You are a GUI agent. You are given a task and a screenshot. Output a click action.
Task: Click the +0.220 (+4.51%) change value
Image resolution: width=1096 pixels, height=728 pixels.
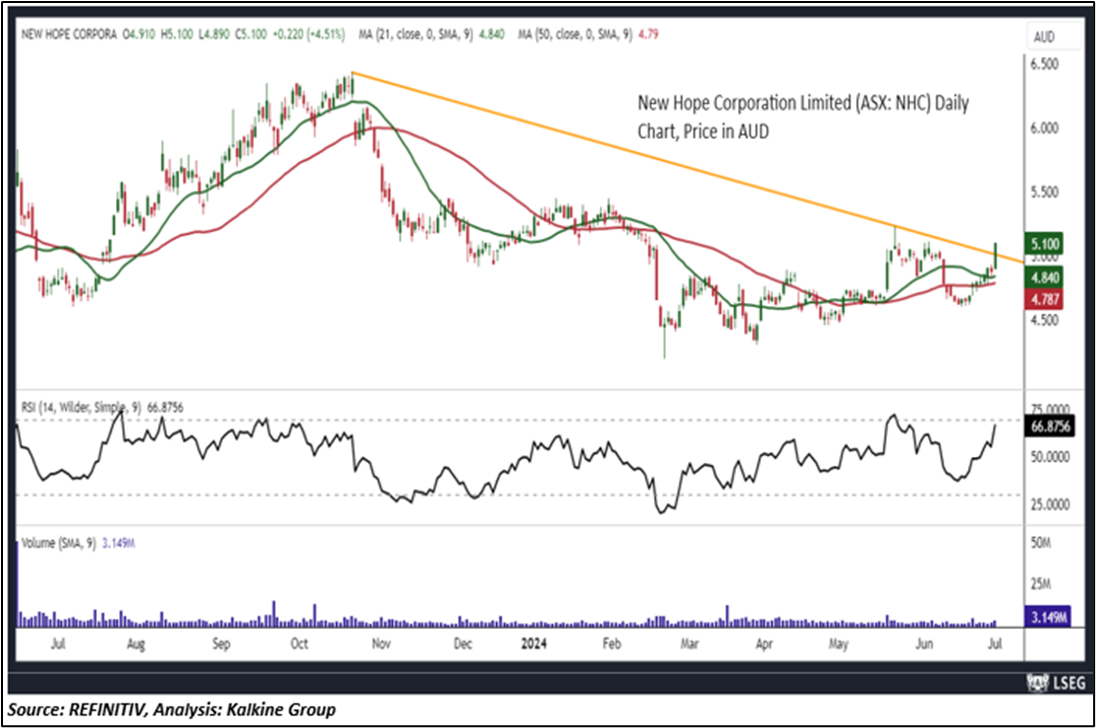308,34
